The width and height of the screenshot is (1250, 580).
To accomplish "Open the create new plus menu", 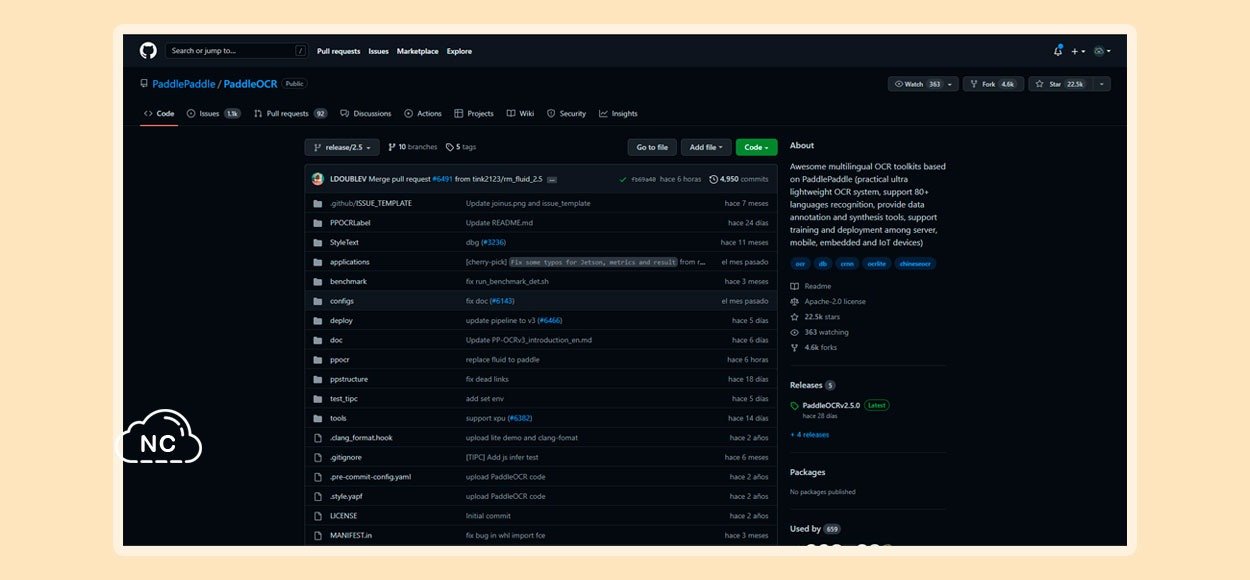I will pyautogui.click(x=1077, y=51).
